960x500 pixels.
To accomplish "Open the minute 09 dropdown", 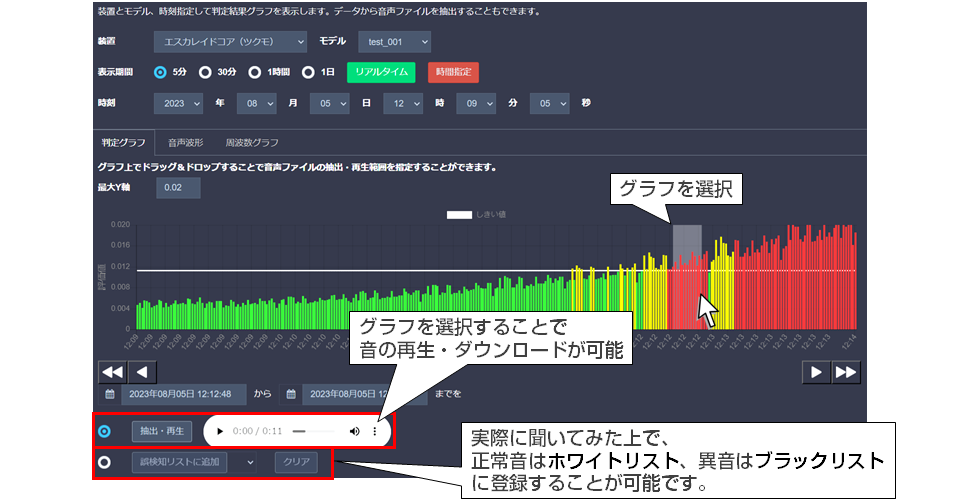I will (476, 103).
